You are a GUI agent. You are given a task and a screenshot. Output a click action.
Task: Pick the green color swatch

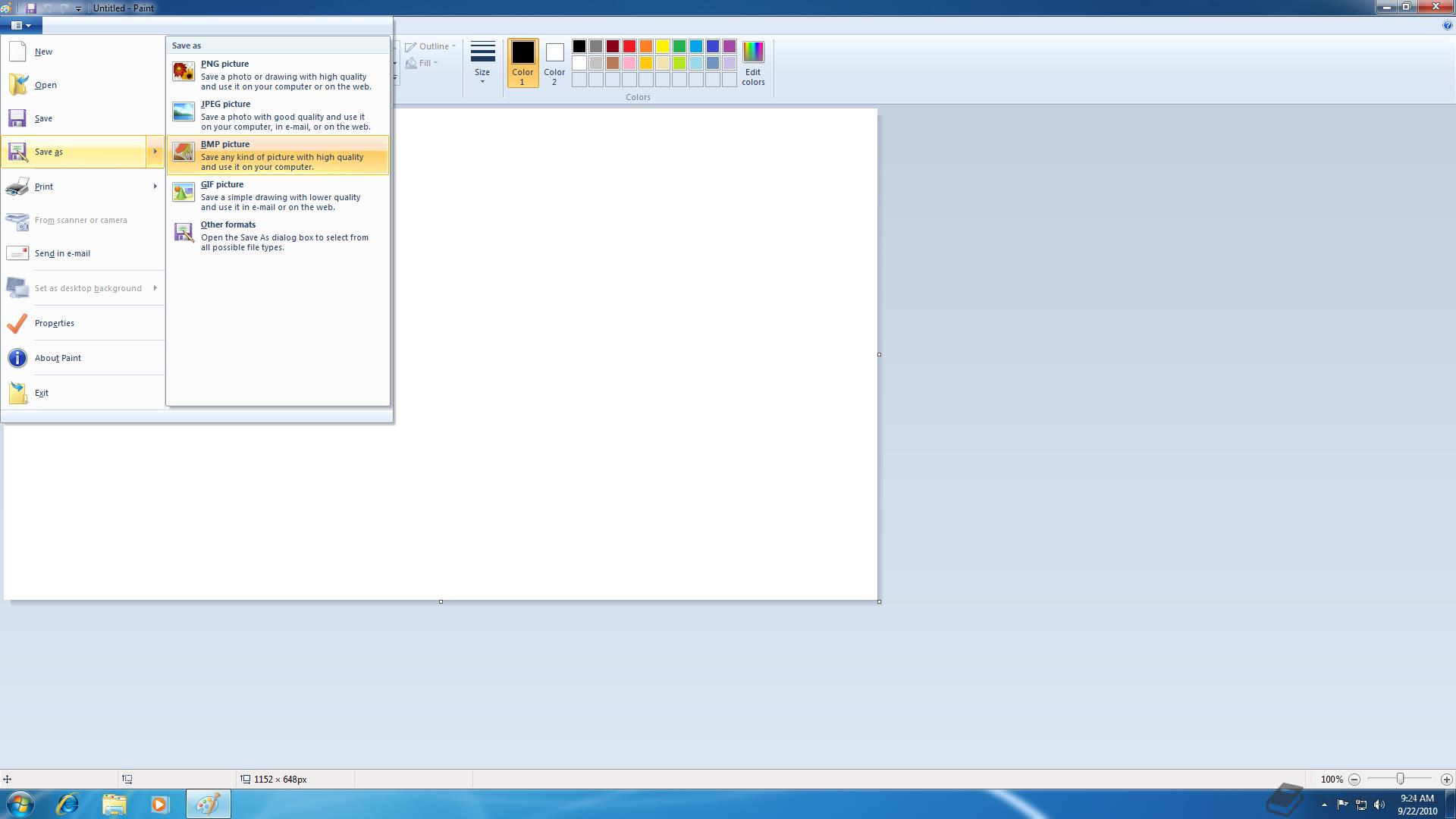(x=679, y=46)
